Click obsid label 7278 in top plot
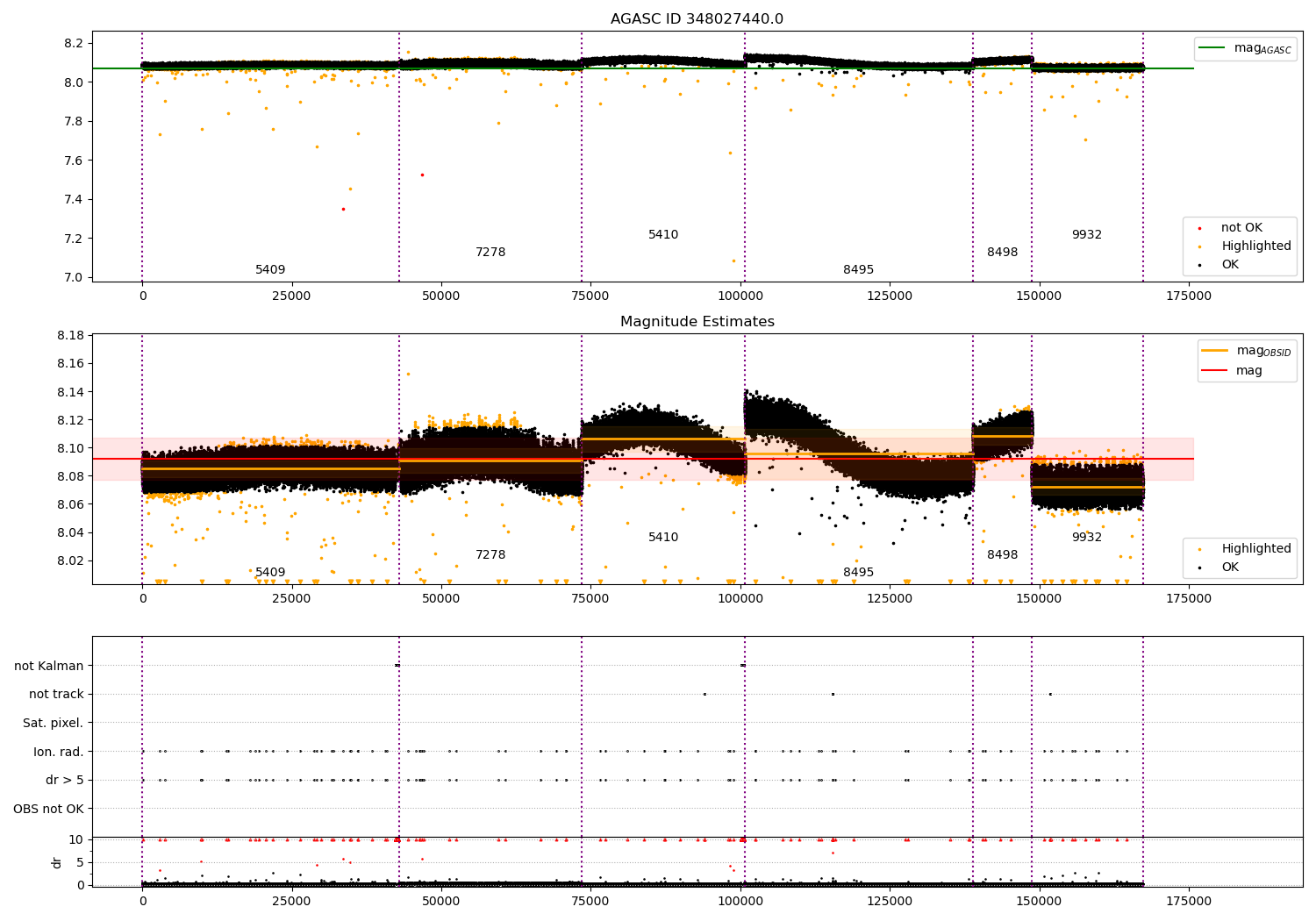The height and width of the screenshot is (921, 1316). tap(490, 253)
